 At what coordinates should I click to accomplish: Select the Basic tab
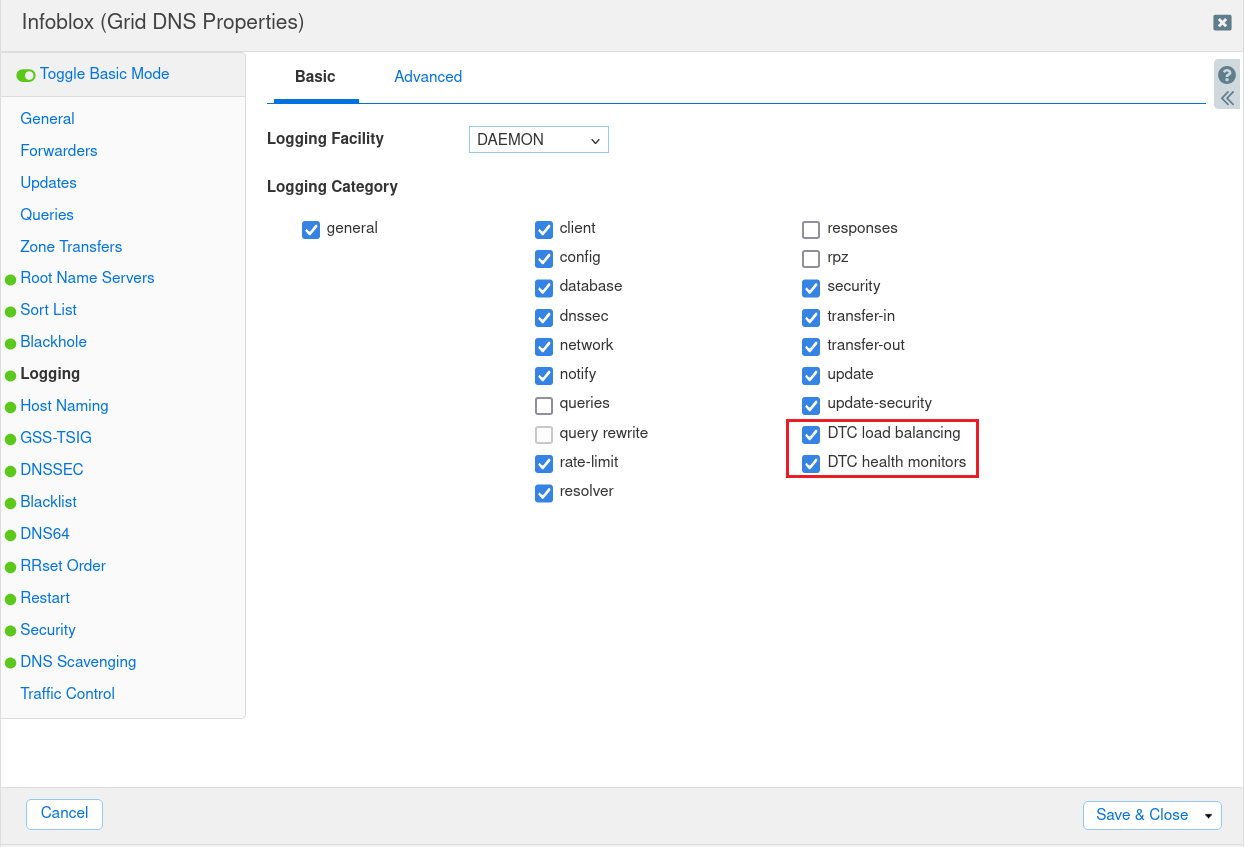[x=315, y=77]
